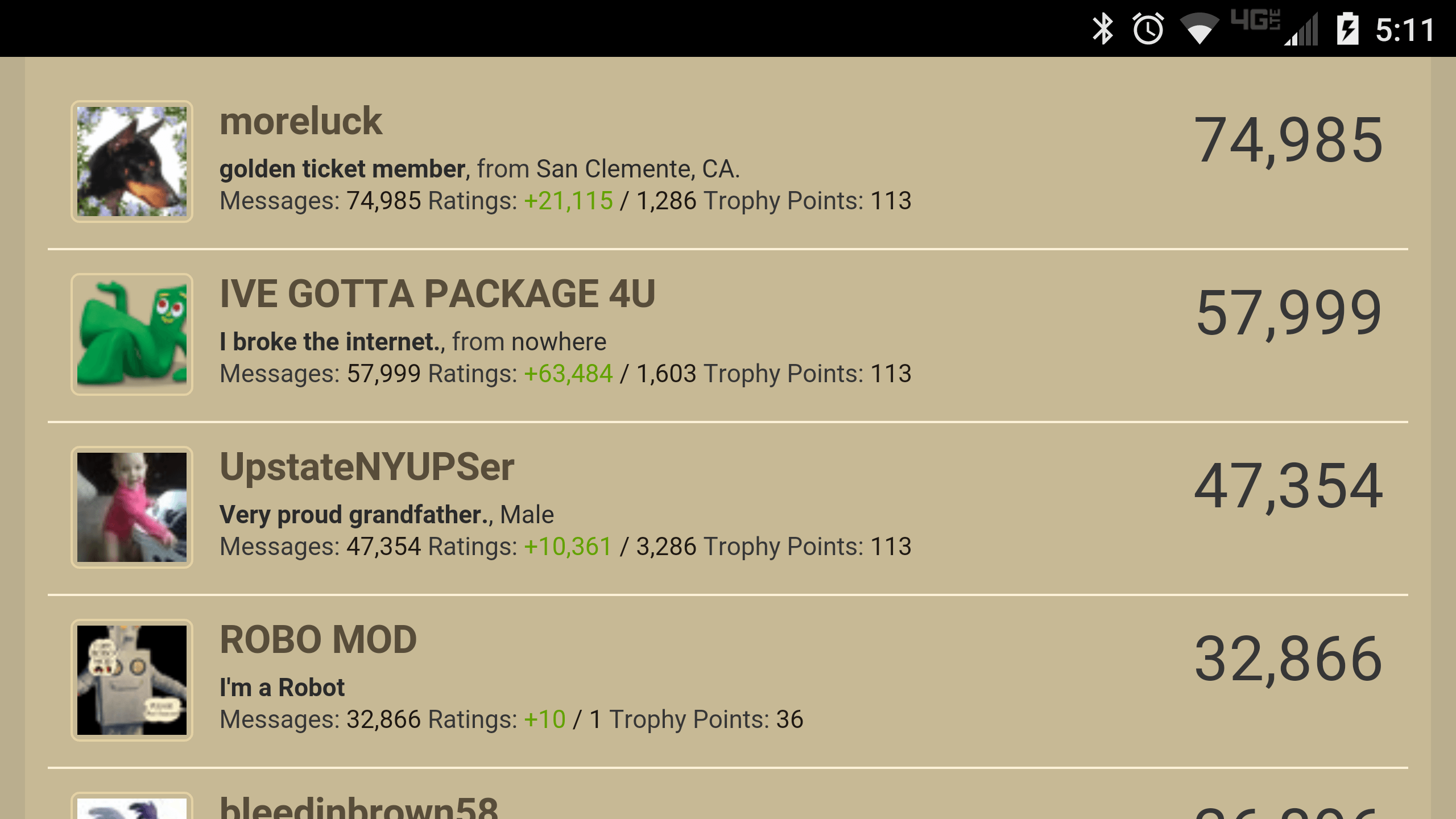
Task: Open the UpstateNYUPSer username link
Action: click(x=367, y=467)
